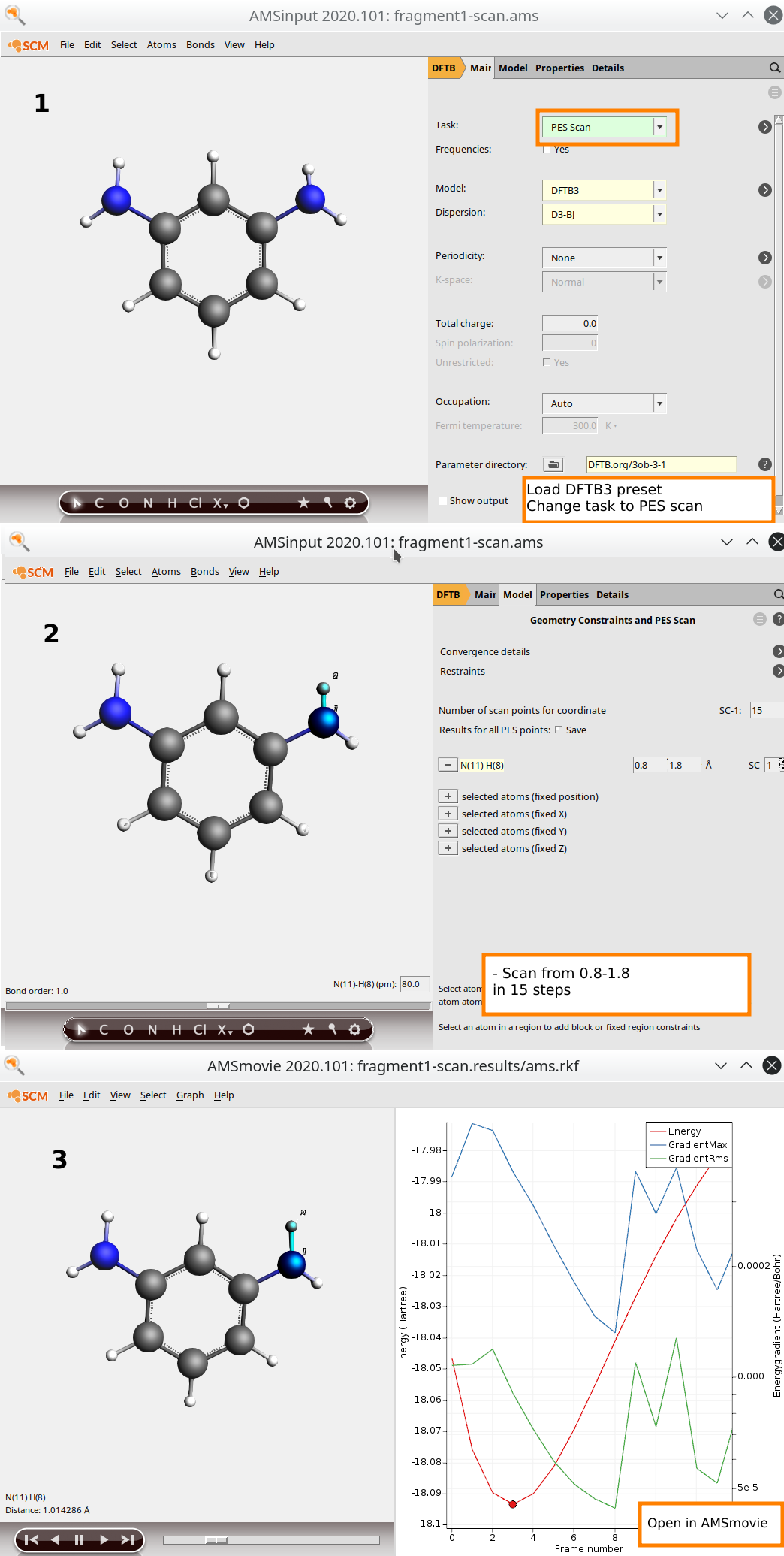Screen dimensions: 784x1556
Task: Click scan start value 0.8 field
Action: (x=650, y=765)
